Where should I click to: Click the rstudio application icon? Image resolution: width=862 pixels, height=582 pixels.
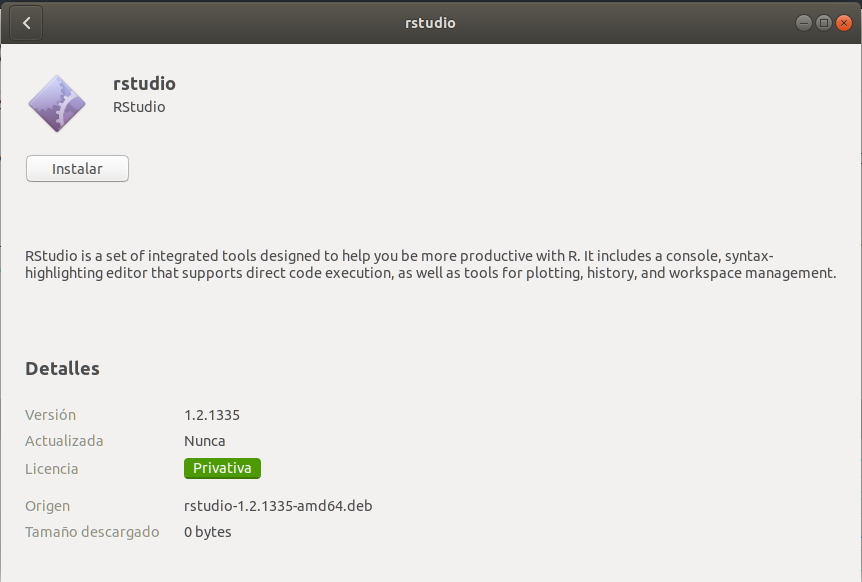coord(57,103)
